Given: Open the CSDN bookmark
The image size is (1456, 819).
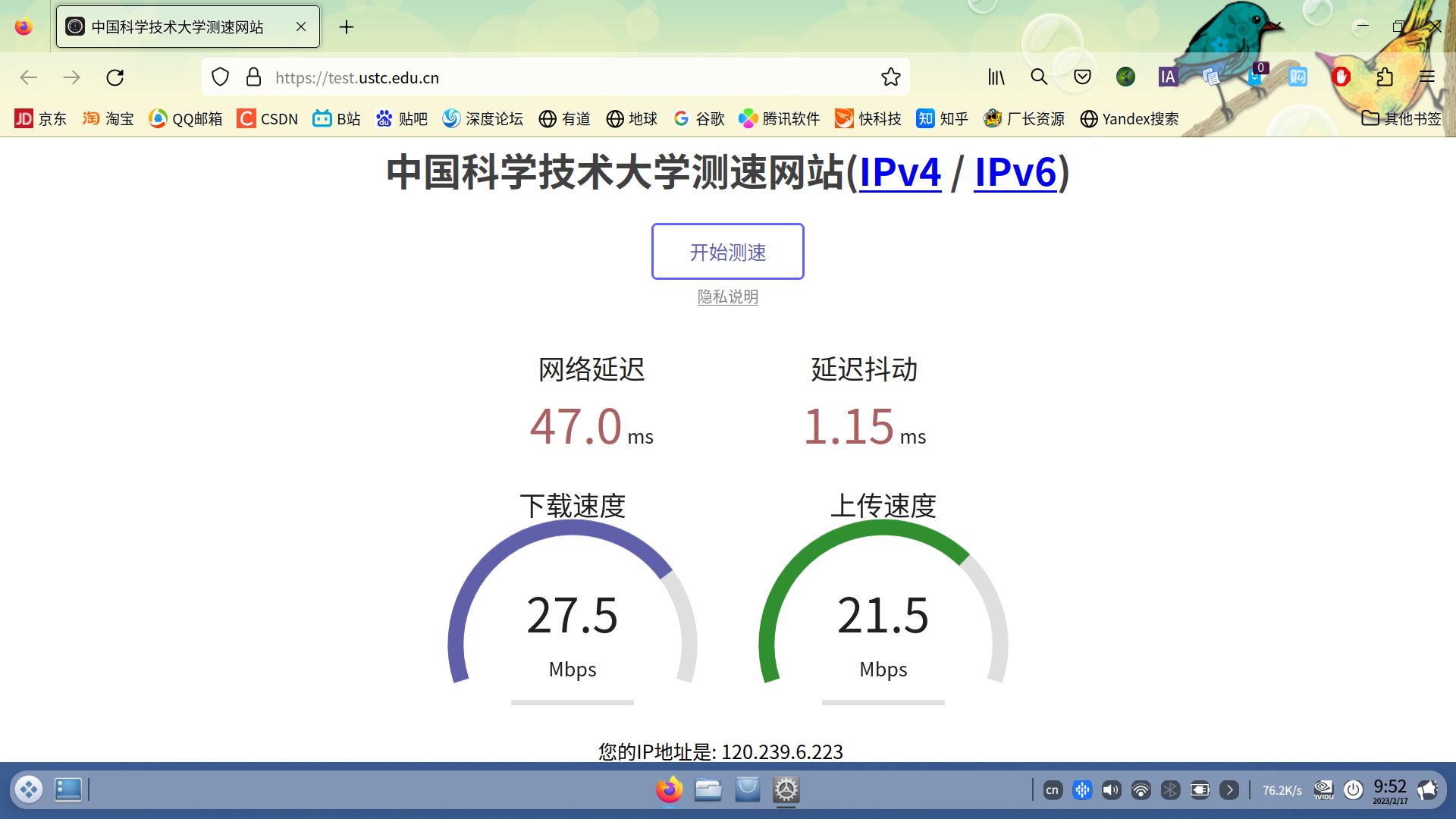Looking at the screenshot, I should pos(267,118).
